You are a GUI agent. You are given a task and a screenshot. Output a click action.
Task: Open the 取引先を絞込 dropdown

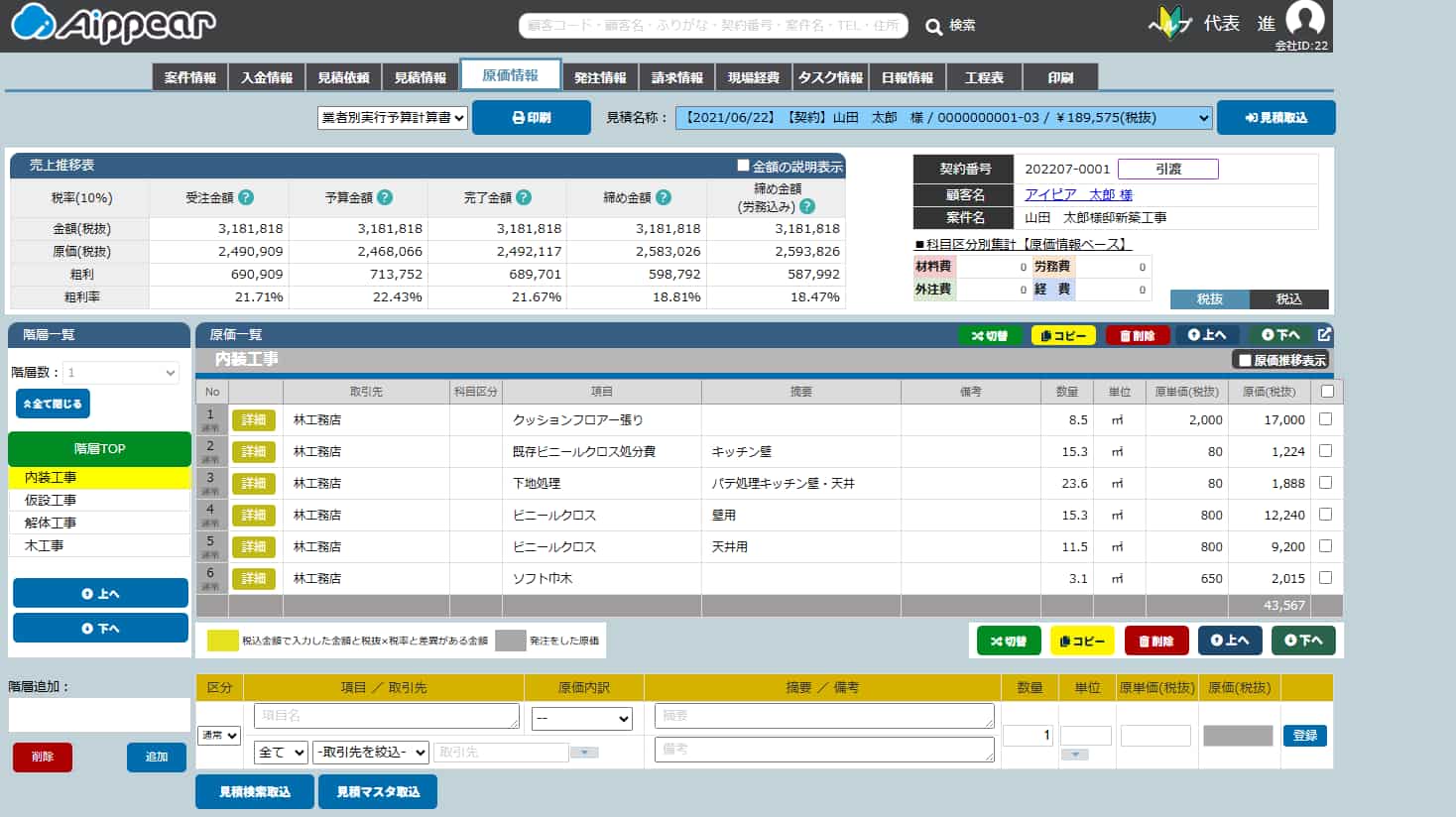[x=371, y=753]
